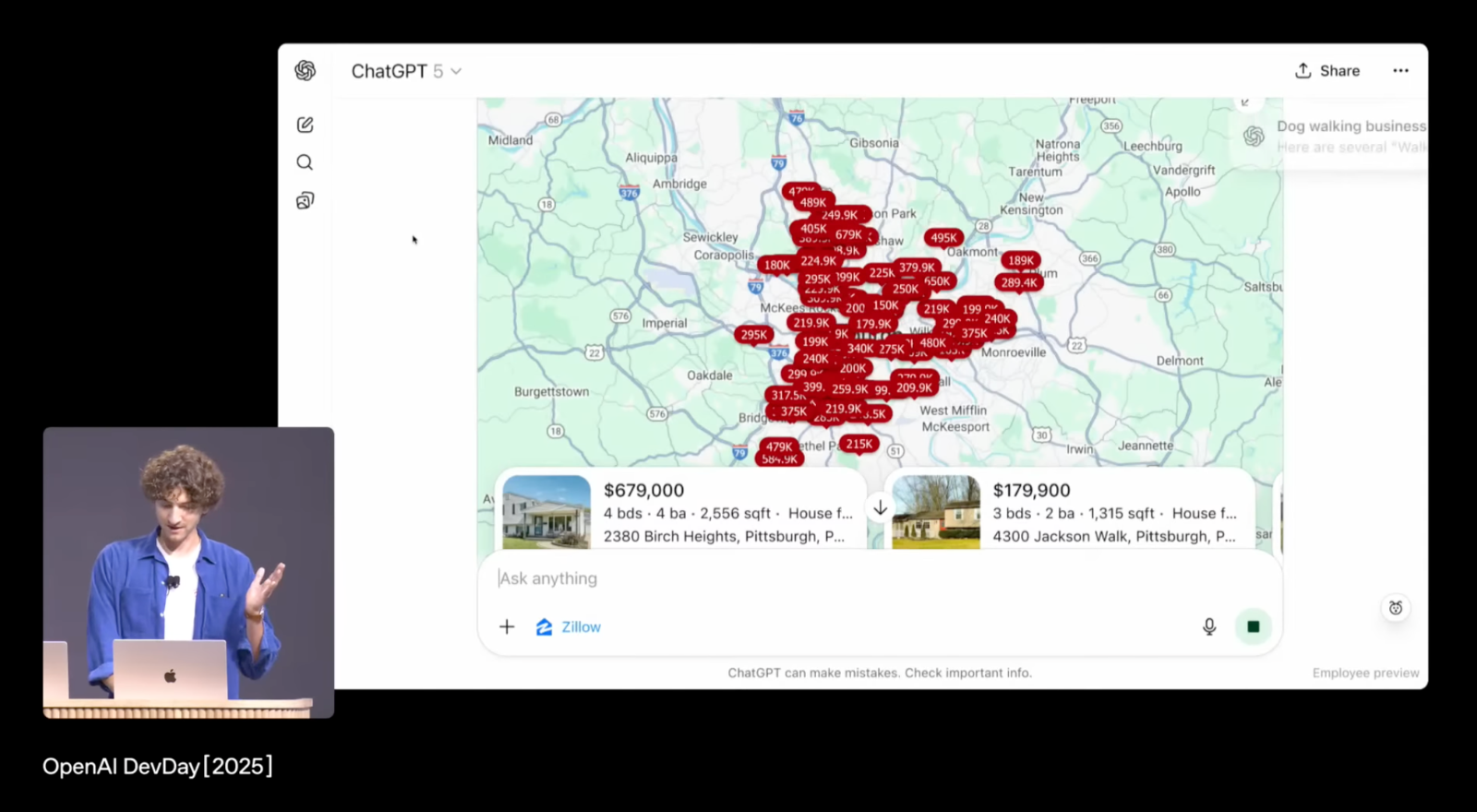1477x812 pixels.
Task: Open the Dog walking business chat preview
Action: [1348, 136]
